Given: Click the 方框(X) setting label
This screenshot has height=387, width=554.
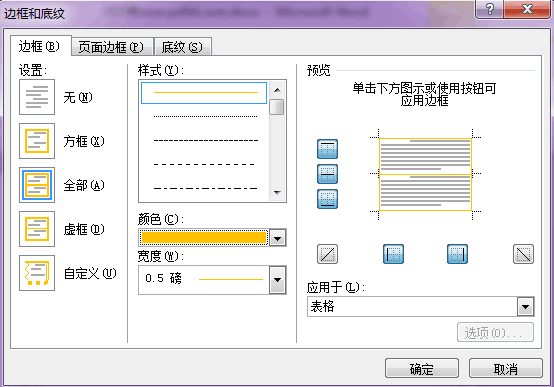Looking at the screenshot, I should point(84,141).
